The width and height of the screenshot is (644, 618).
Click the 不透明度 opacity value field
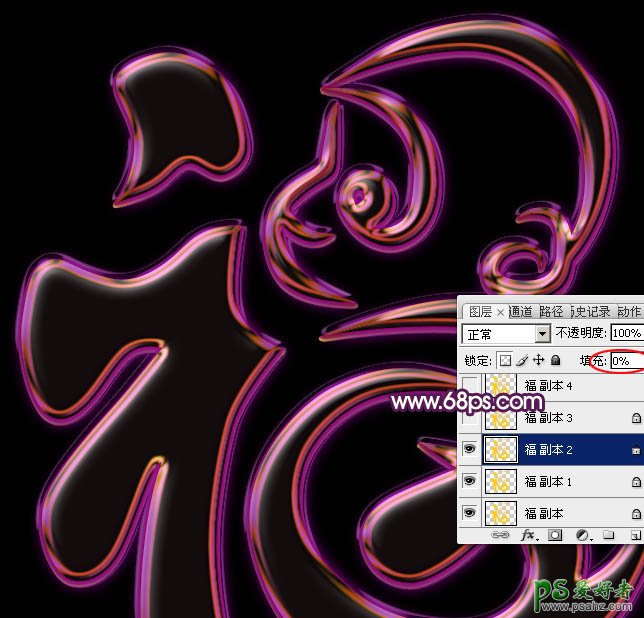pos(626,333)
